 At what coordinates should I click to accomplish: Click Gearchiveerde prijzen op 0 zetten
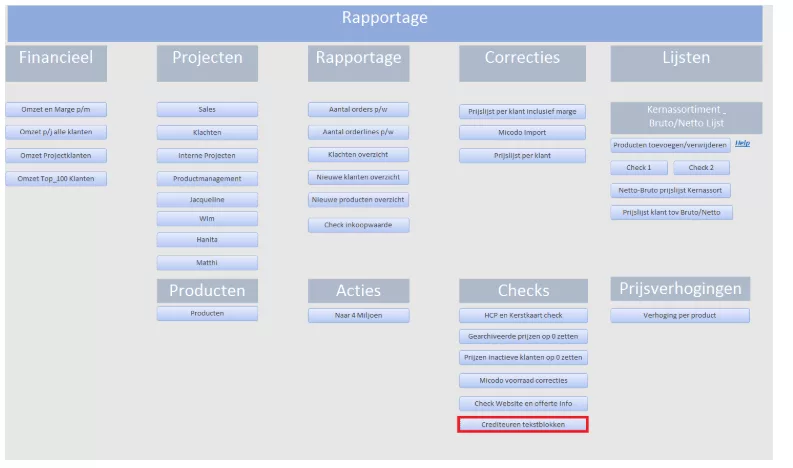click(x=523, y=336)
